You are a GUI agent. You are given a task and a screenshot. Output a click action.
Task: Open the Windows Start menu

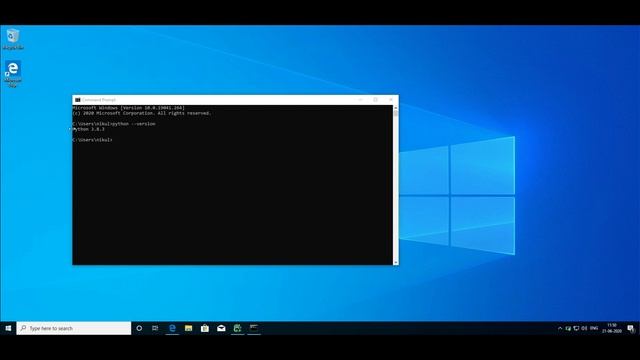(x=8, y=328)
